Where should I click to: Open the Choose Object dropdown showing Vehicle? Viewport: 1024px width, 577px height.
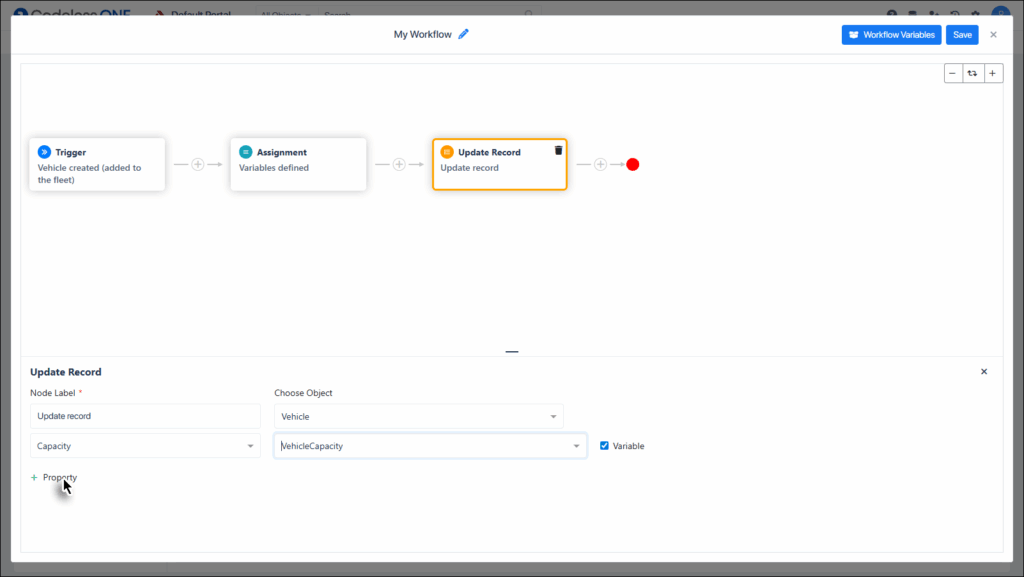point(418,416)
